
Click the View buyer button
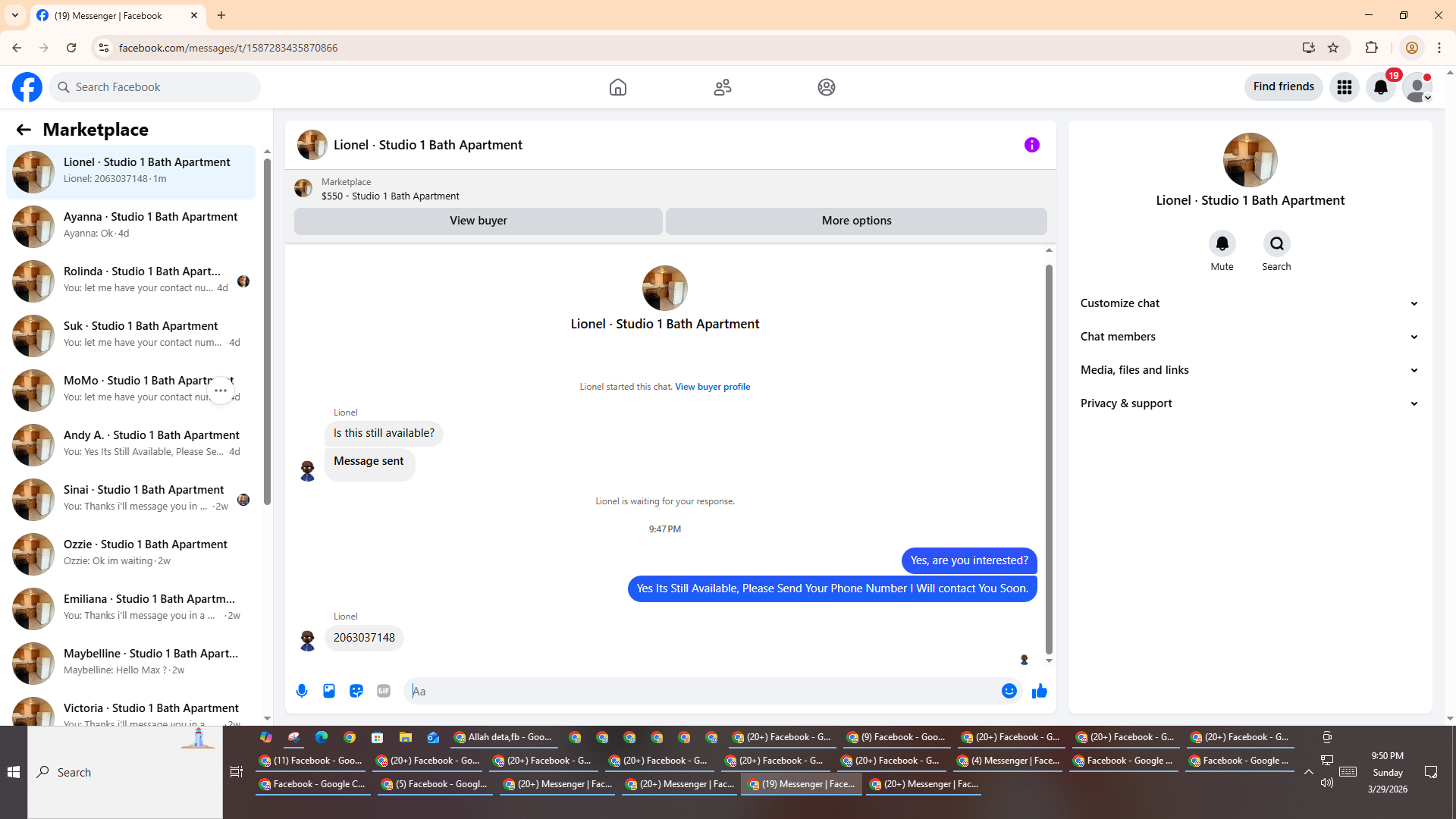point(479,221)
